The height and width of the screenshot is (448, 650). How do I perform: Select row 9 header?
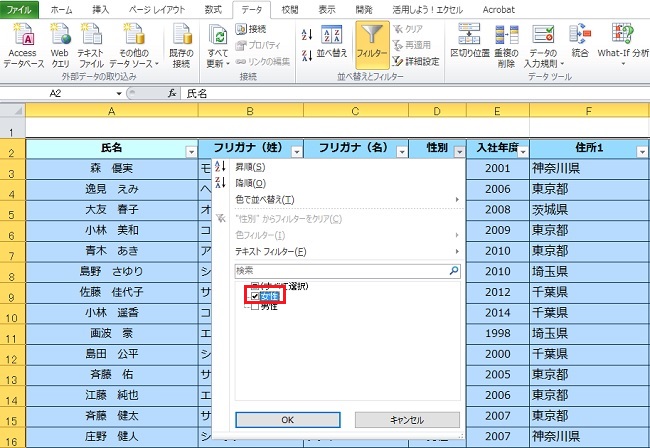(x=12, y=293)
